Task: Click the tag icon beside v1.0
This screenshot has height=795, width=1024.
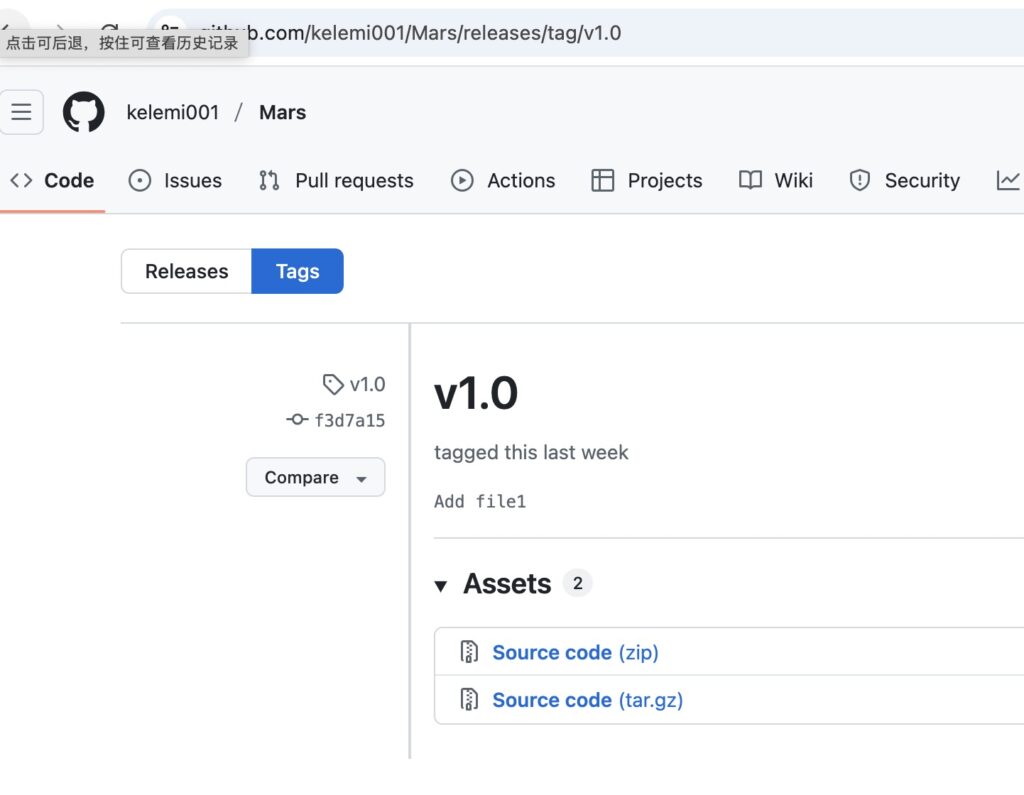Action: (333, 384)
